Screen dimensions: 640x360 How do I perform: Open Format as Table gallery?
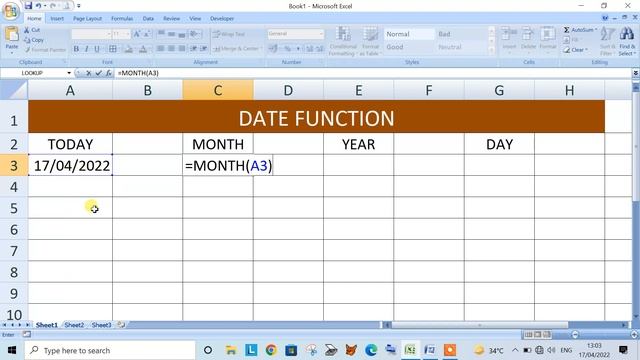[x=371, y=41]
